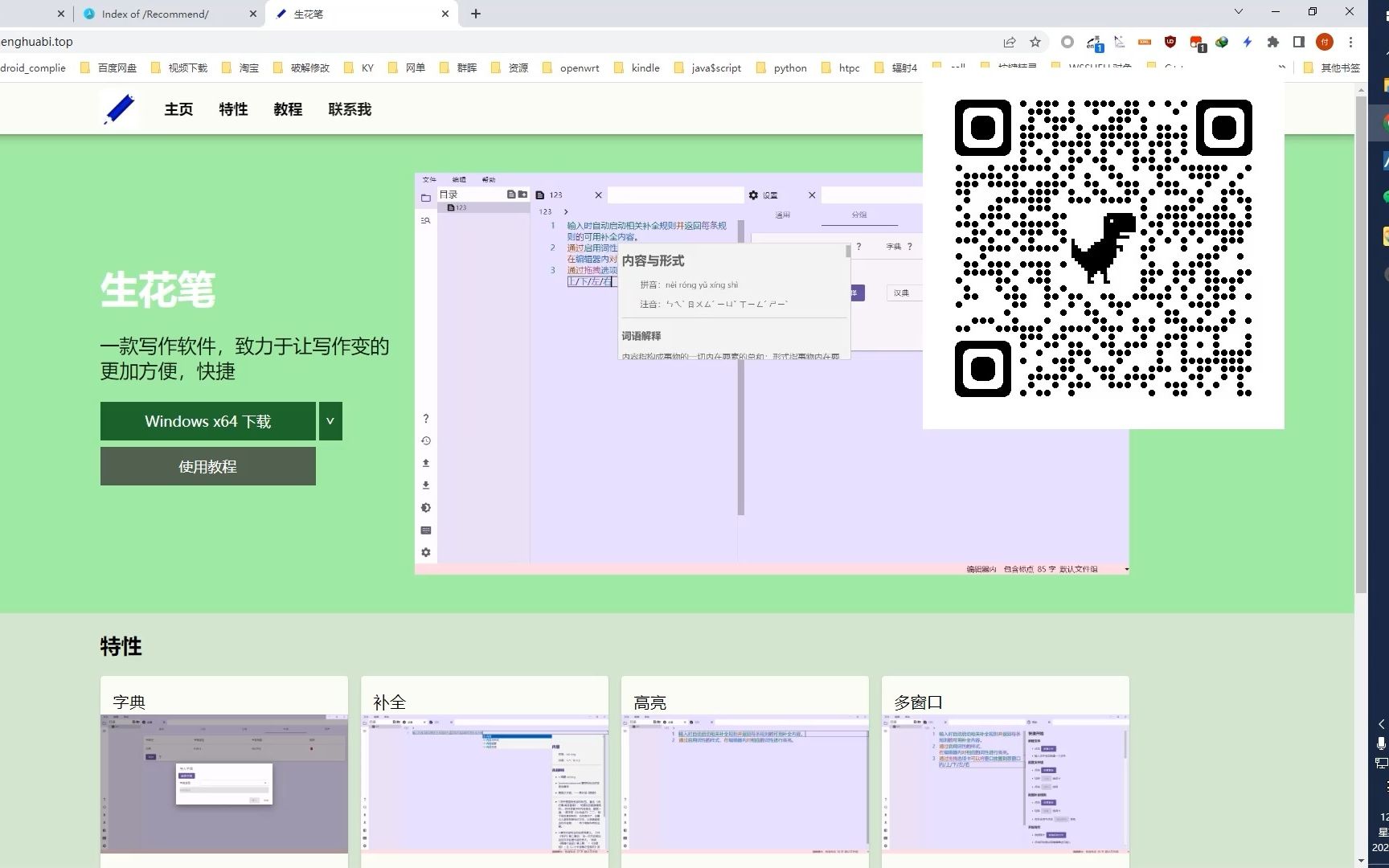Open a new browser tab

click(x=476, y=14)
